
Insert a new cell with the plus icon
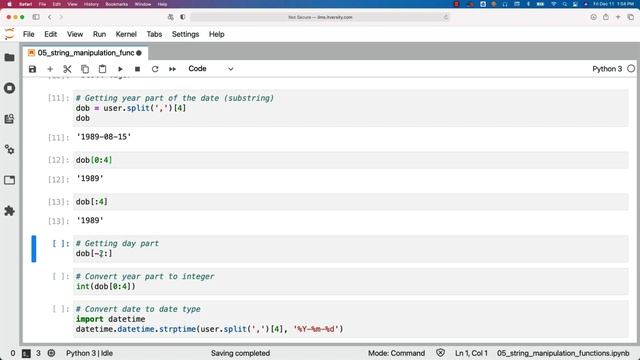[50, 69]
